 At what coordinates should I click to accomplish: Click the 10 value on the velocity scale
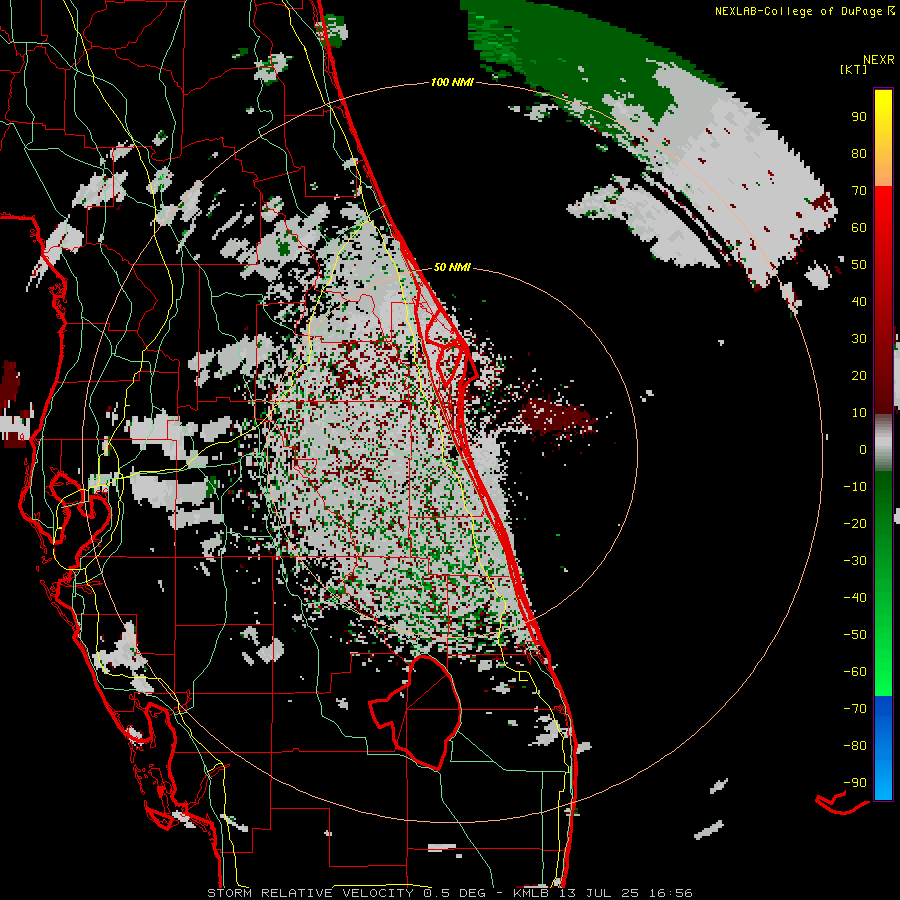[x=859, y=413]
